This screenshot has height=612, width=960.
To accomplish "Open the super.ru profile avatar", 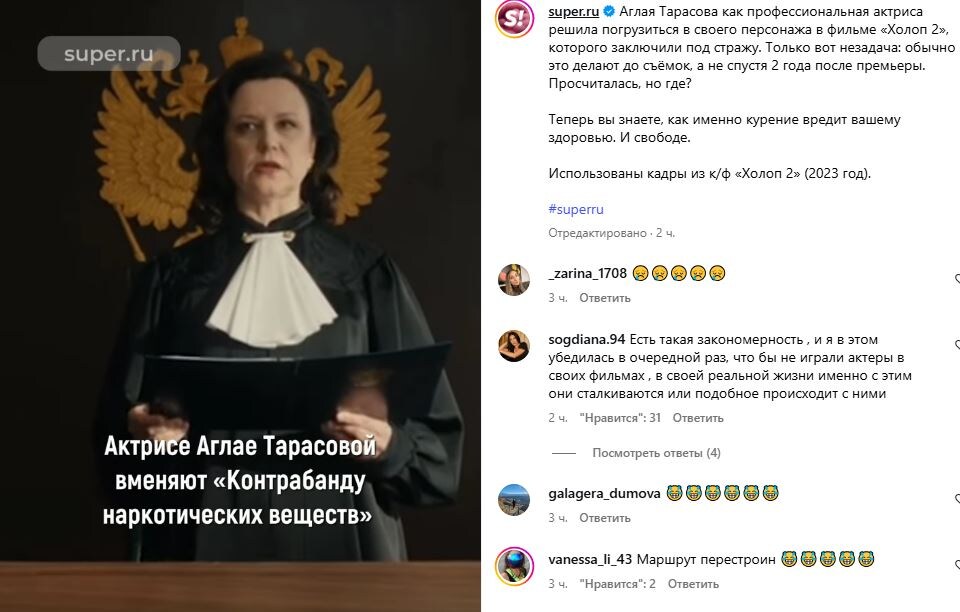I will tap(514, 18).
